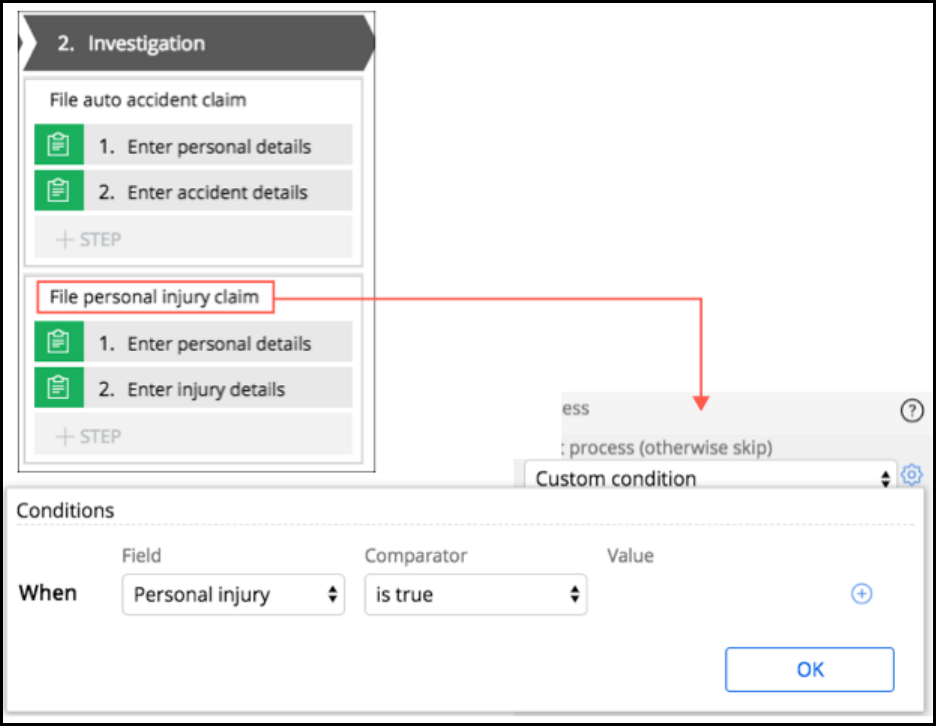
Task: Add a step under File auto accident claim
Action: coord(90,239)
